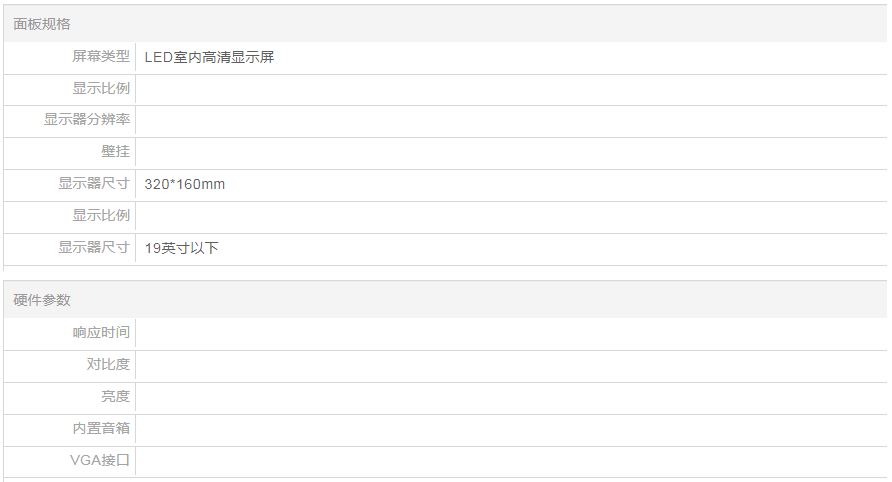Click the 显示器尺寸 label beside 320*160mm

pyautogui.click(x=93, y=184)
